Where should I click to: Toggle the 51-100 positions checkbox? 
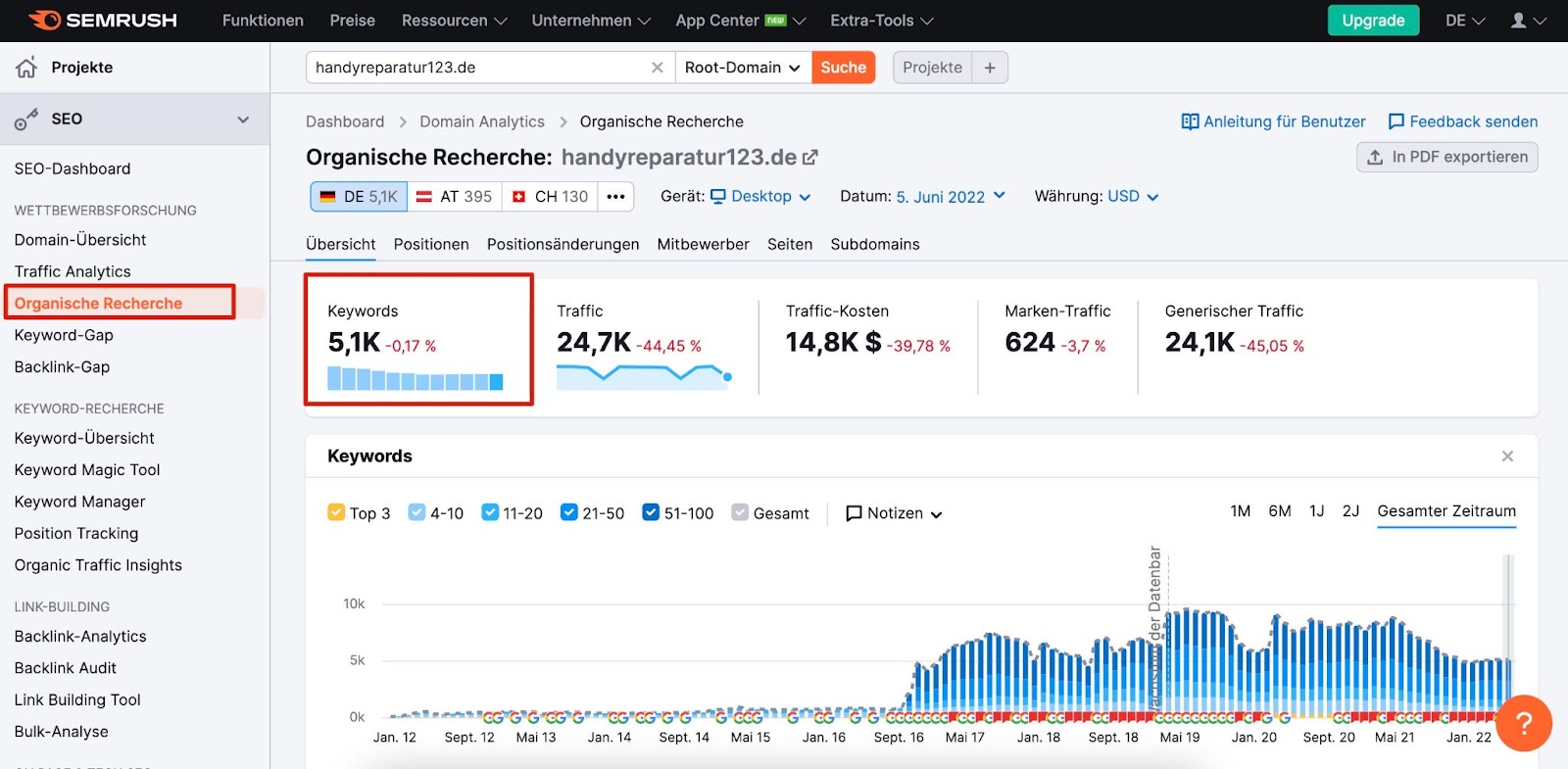tap(651, 512)
